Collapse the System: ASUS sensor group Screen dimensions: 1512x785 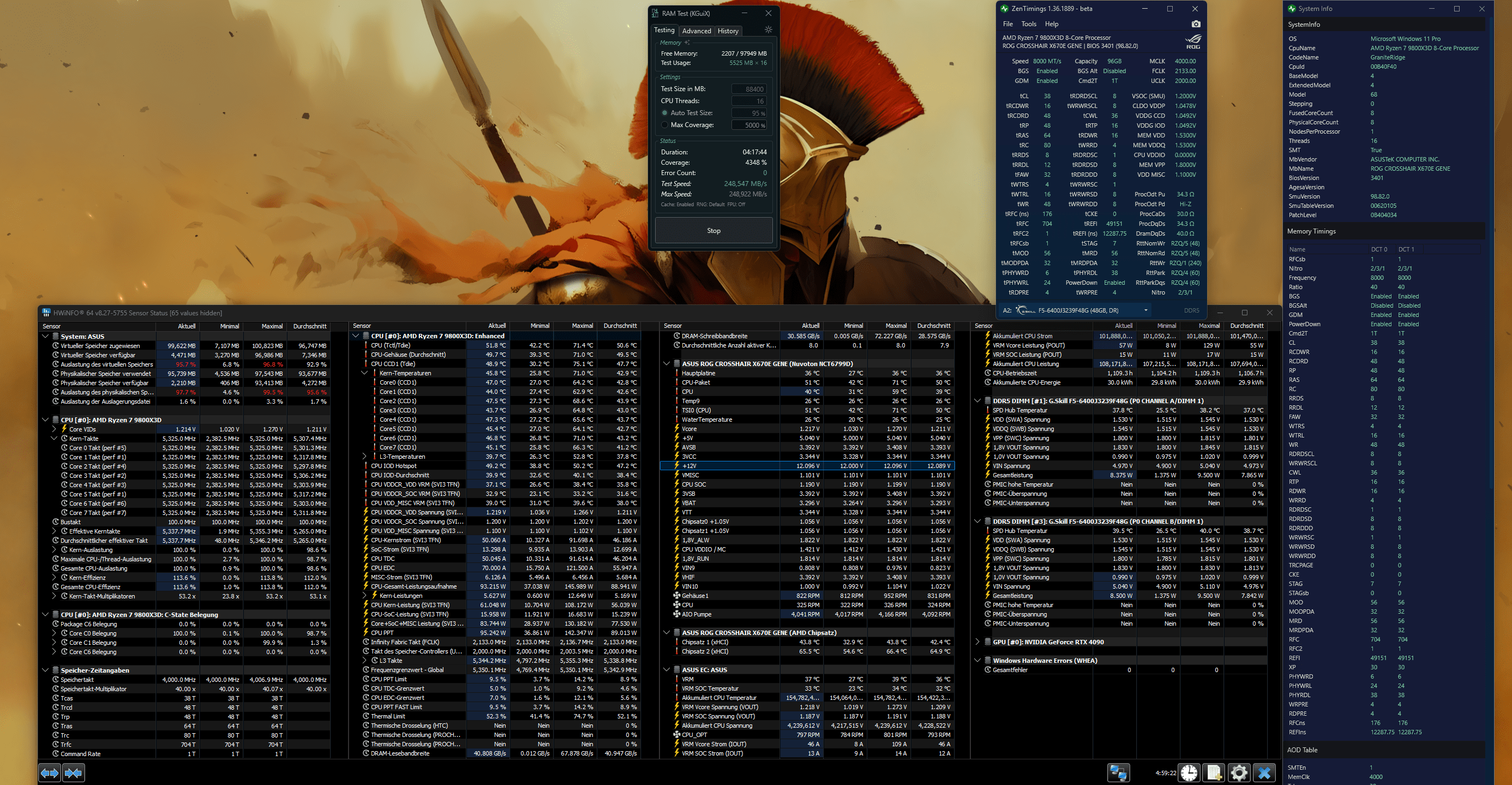(45, 337)
